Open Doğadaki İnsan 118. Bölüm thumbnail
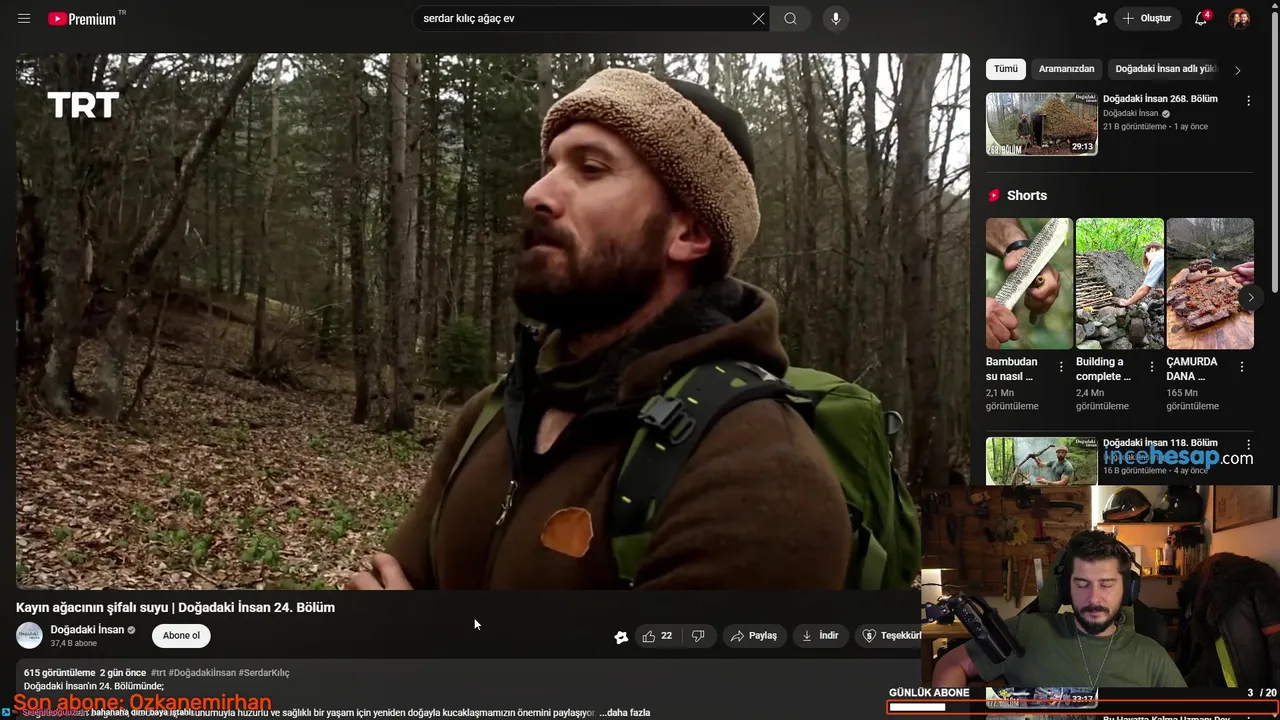Image resolution: width=1280 pixels, height=720 pixels. coord(1041,461)
